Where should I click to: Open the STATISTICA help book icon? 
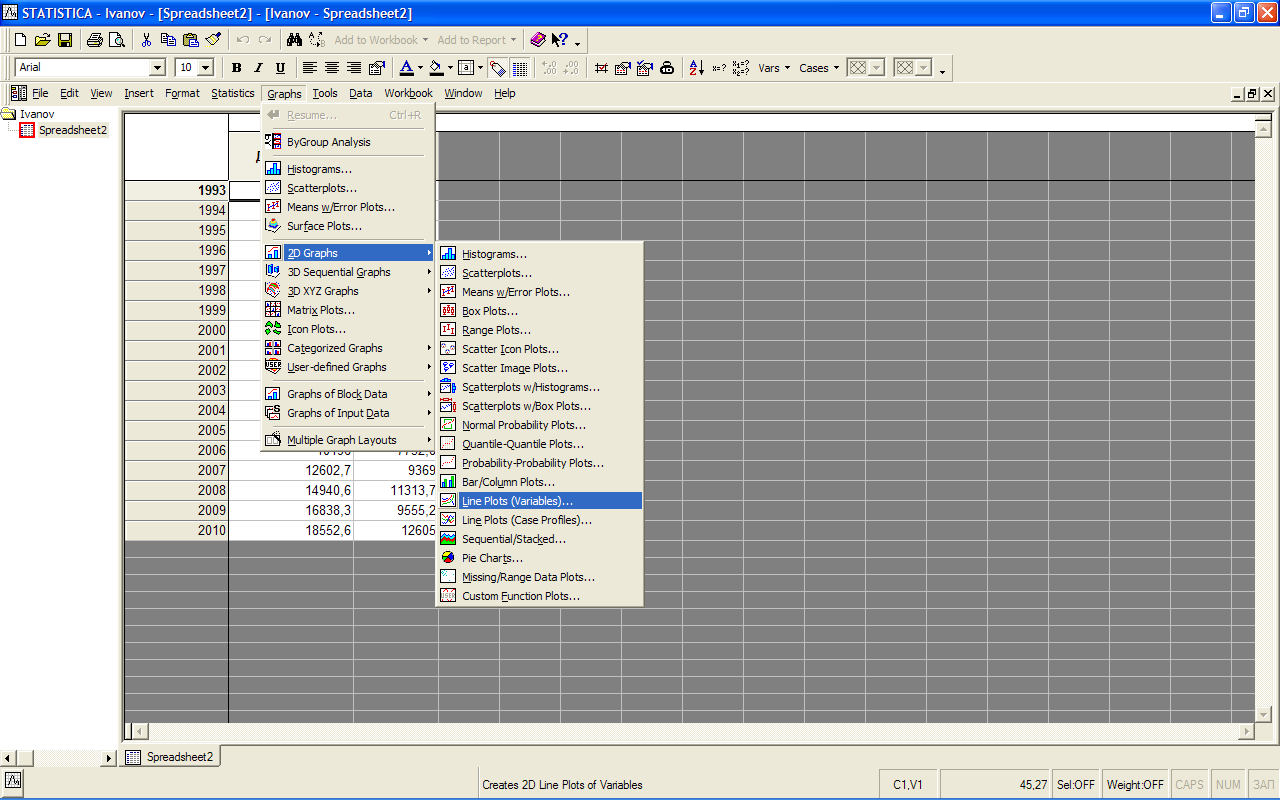(538, 40)
